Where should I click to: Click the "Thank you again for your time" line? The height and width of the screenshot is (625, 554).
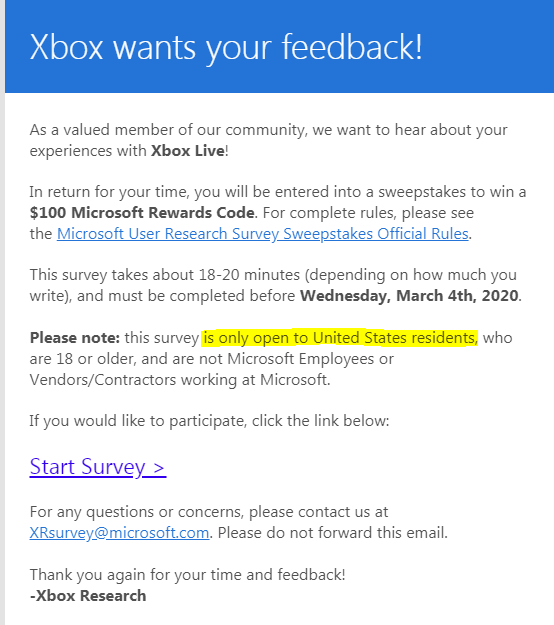pyautogui.click(x=187, y=575)
